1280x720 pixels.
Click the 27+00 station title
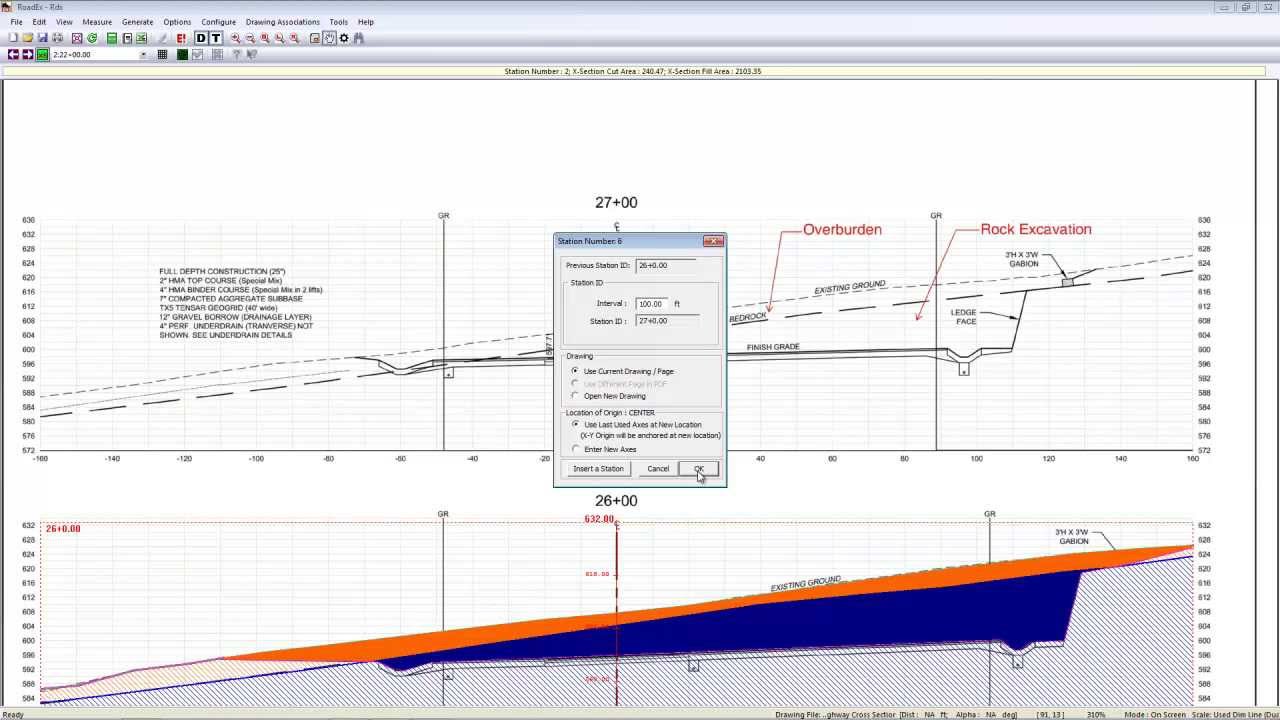[x=616, y=202]
